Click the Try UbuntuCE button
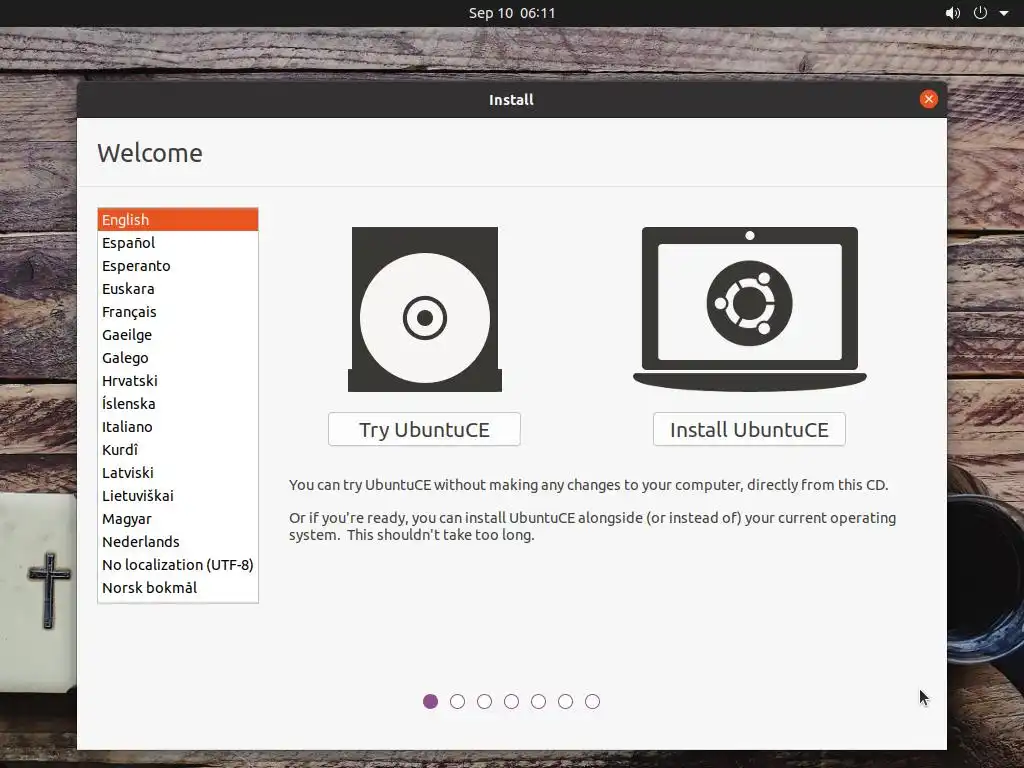 click(x=424, y=429)
